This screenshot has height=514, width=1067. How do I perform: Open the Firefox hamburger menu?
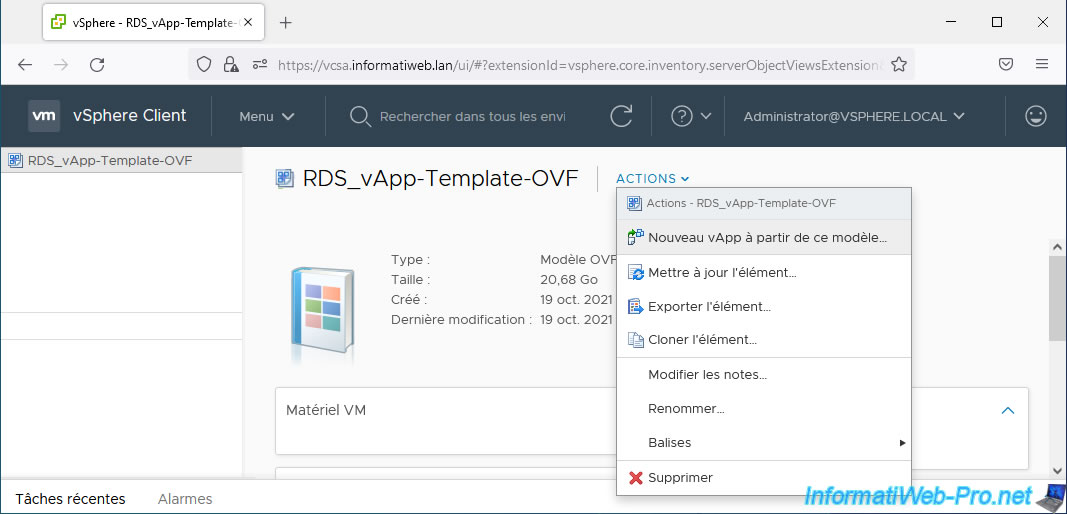point(1041,64)
